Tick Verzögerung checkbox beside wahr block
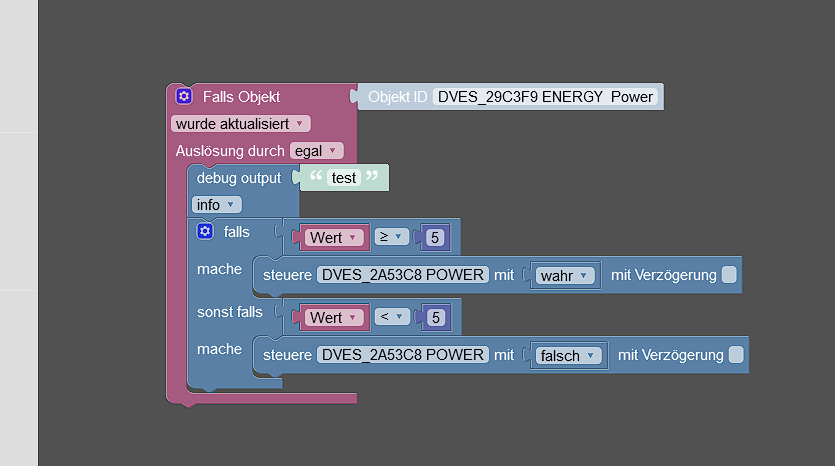This screenshot has width=835, height=466. pos(729,275)
